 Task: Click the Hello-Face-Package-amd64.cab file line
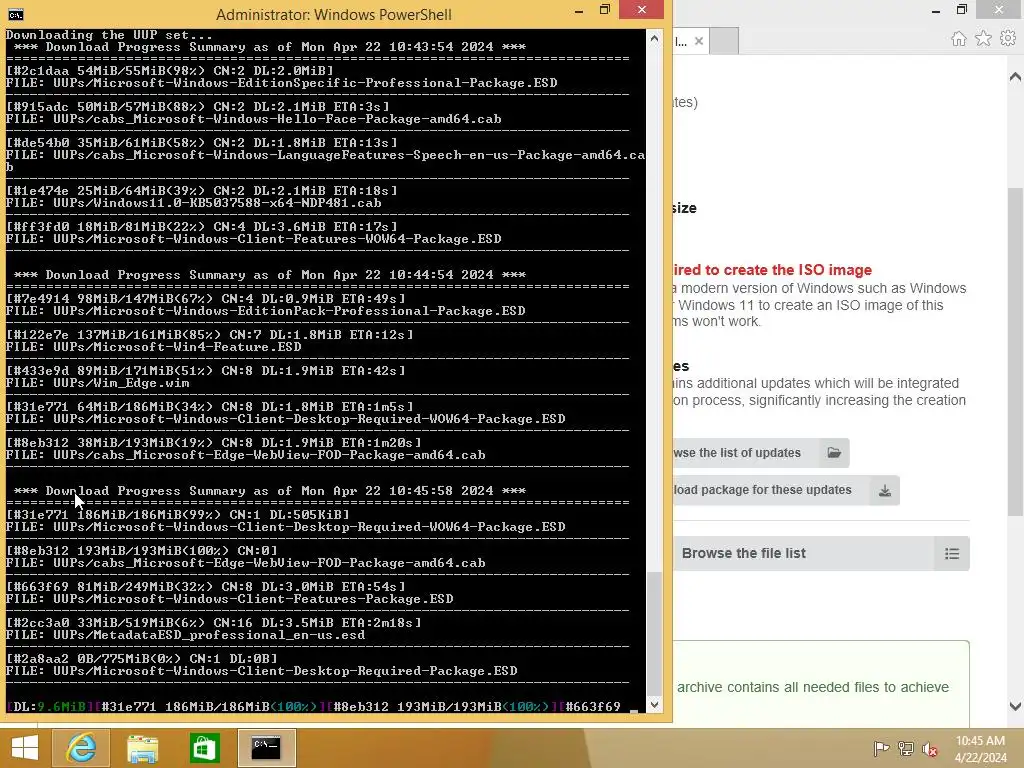coord(253,119)
